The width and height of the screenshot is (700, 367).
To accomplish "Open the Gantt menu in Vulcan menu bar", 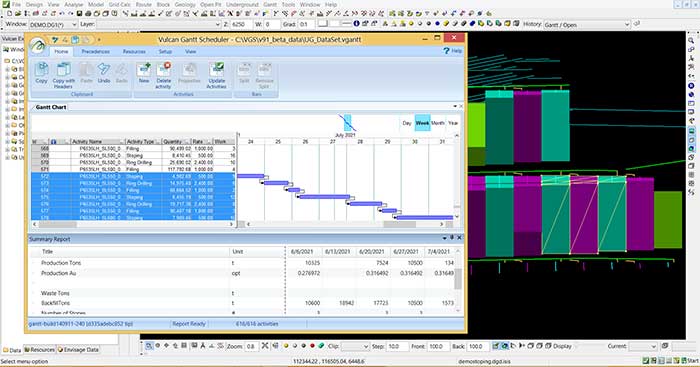I will (x=270, y=4).
